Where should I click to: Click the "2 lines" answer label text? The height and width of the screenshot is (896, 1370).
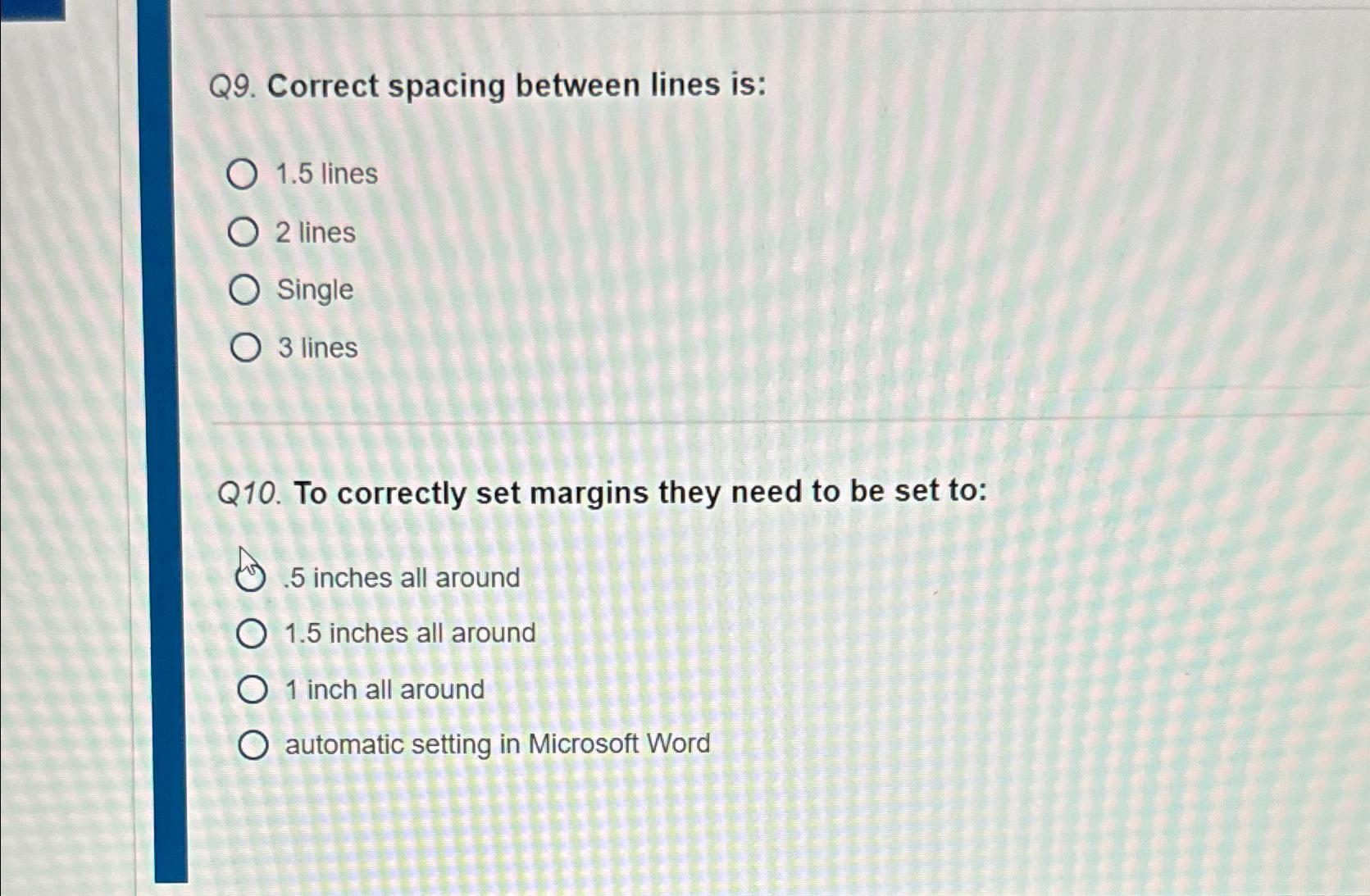pyautogui.click(x=315, y=232)
